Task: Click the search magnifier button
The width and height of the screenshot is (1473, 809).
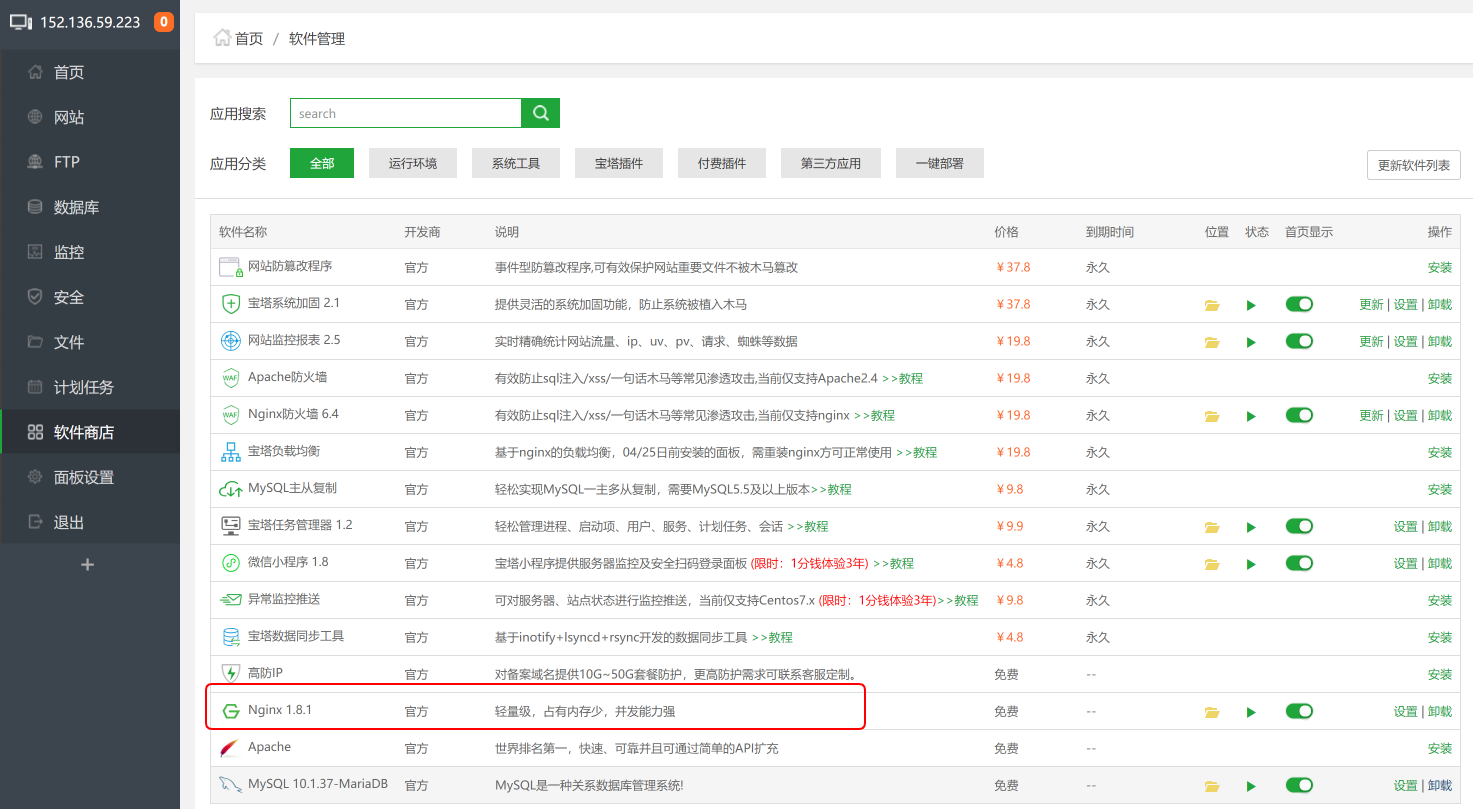Action: tap(541, 113)
